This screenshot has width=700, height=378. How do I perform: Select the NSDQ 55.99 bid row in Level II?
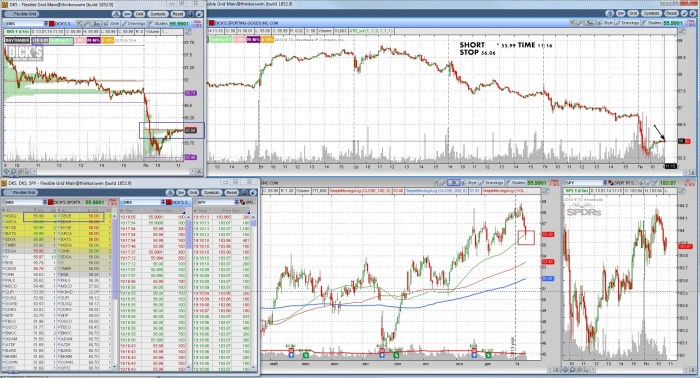[x=29, y=216]
